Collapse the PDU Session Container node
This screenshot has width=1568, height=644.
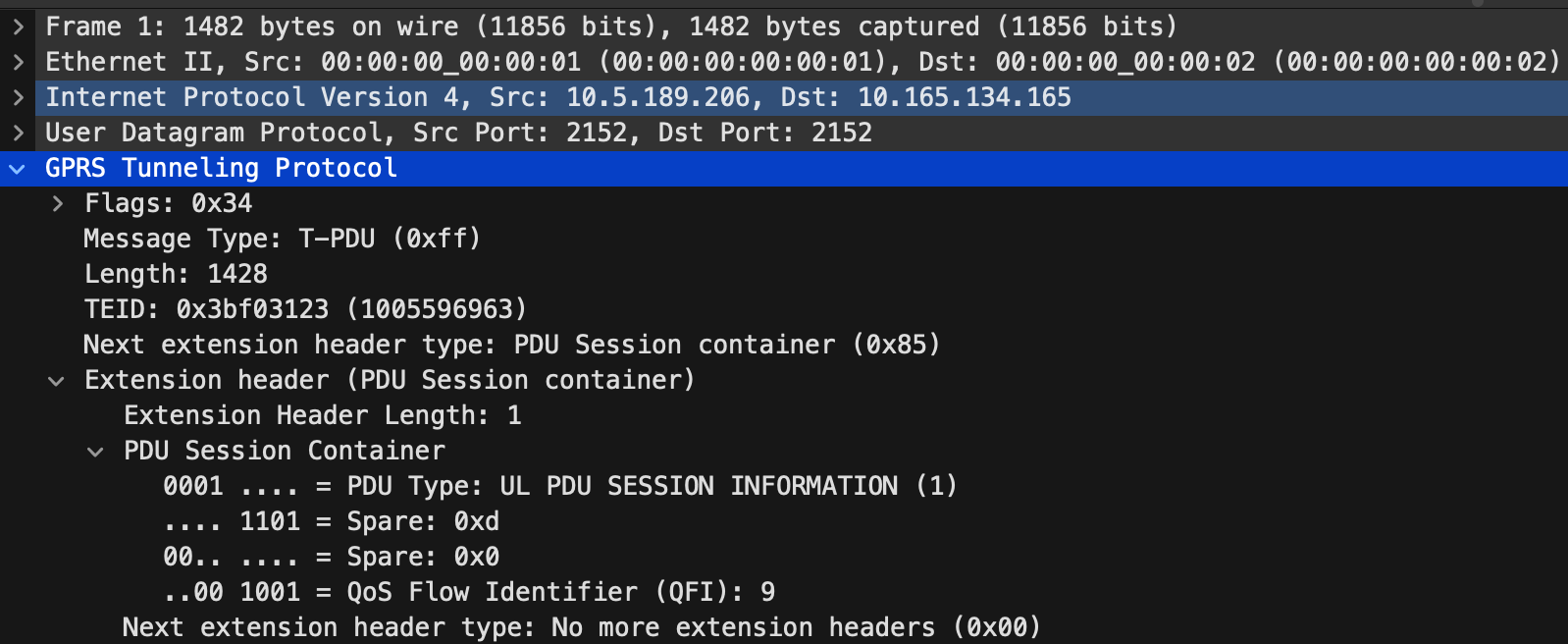point(96,452)
